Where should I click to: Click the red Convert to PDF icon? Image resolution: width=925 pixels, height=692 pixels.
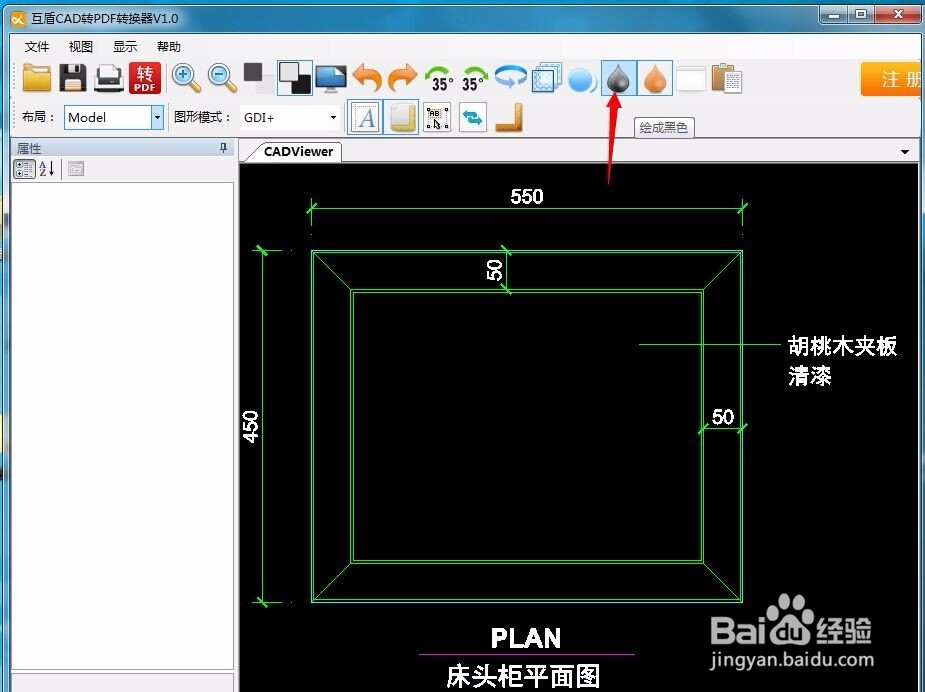click(145, 78)
